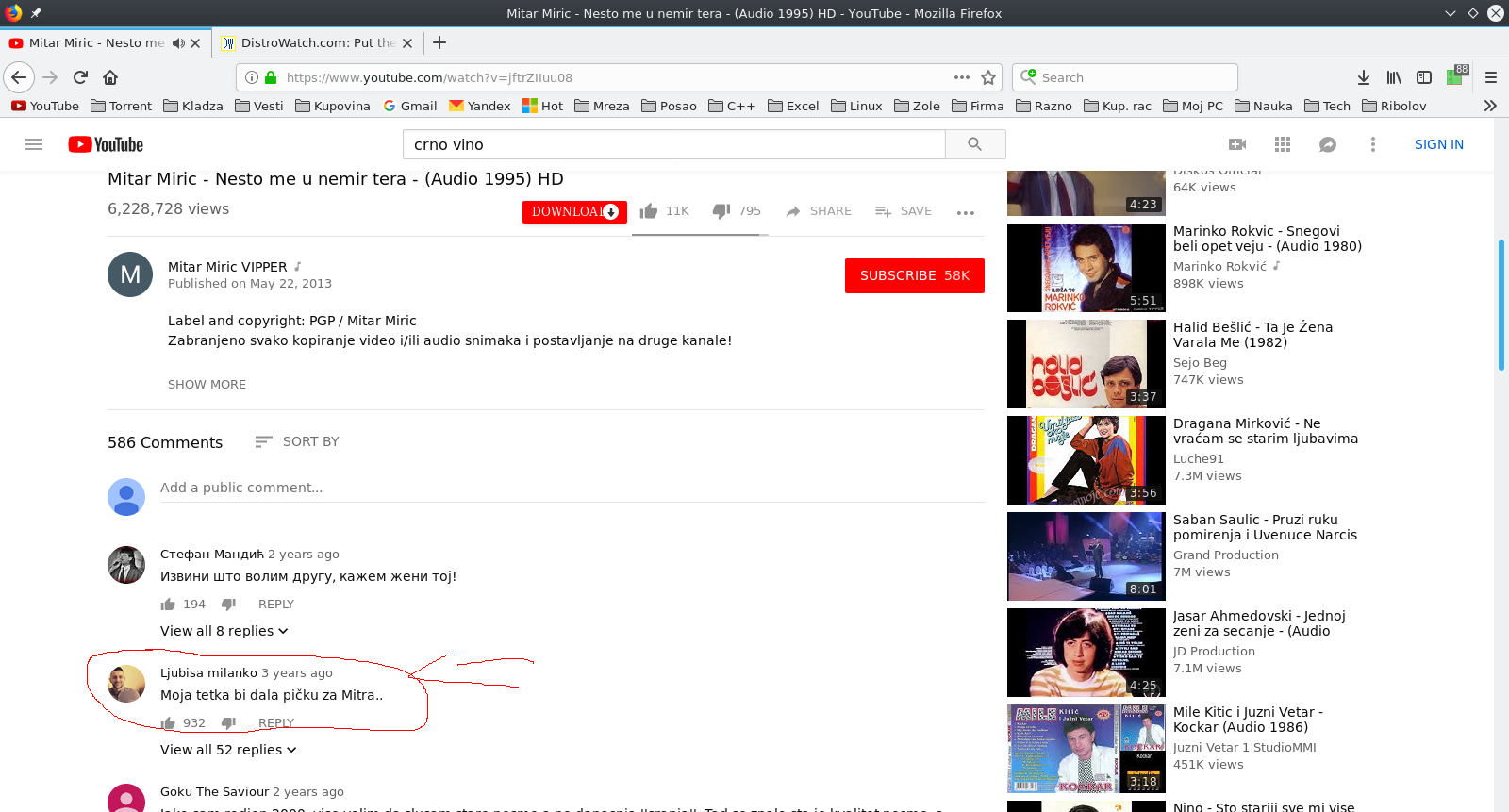Open a new tab with plus button

(439, 42)
